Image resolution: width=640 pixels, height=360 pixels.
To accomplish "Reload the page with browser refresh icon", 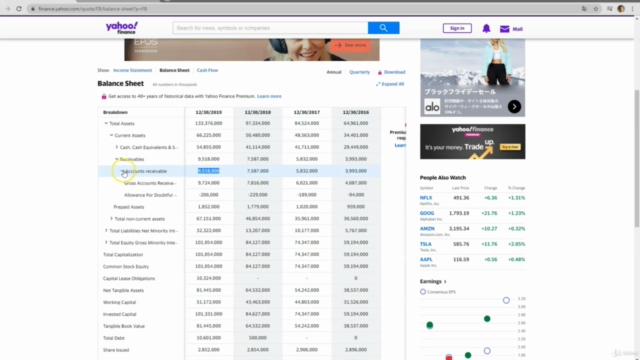I will coord(19,9).
